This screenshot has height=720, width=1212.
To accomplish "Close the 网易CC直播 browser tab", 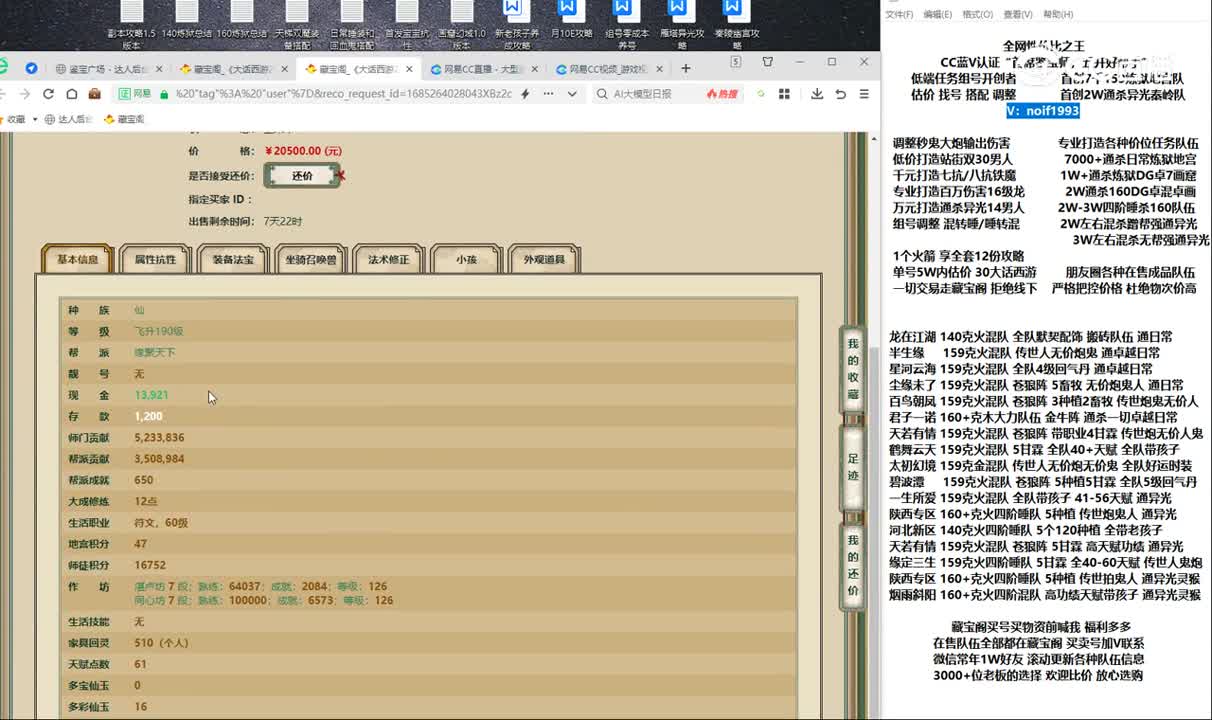I will tap(535, 69).
